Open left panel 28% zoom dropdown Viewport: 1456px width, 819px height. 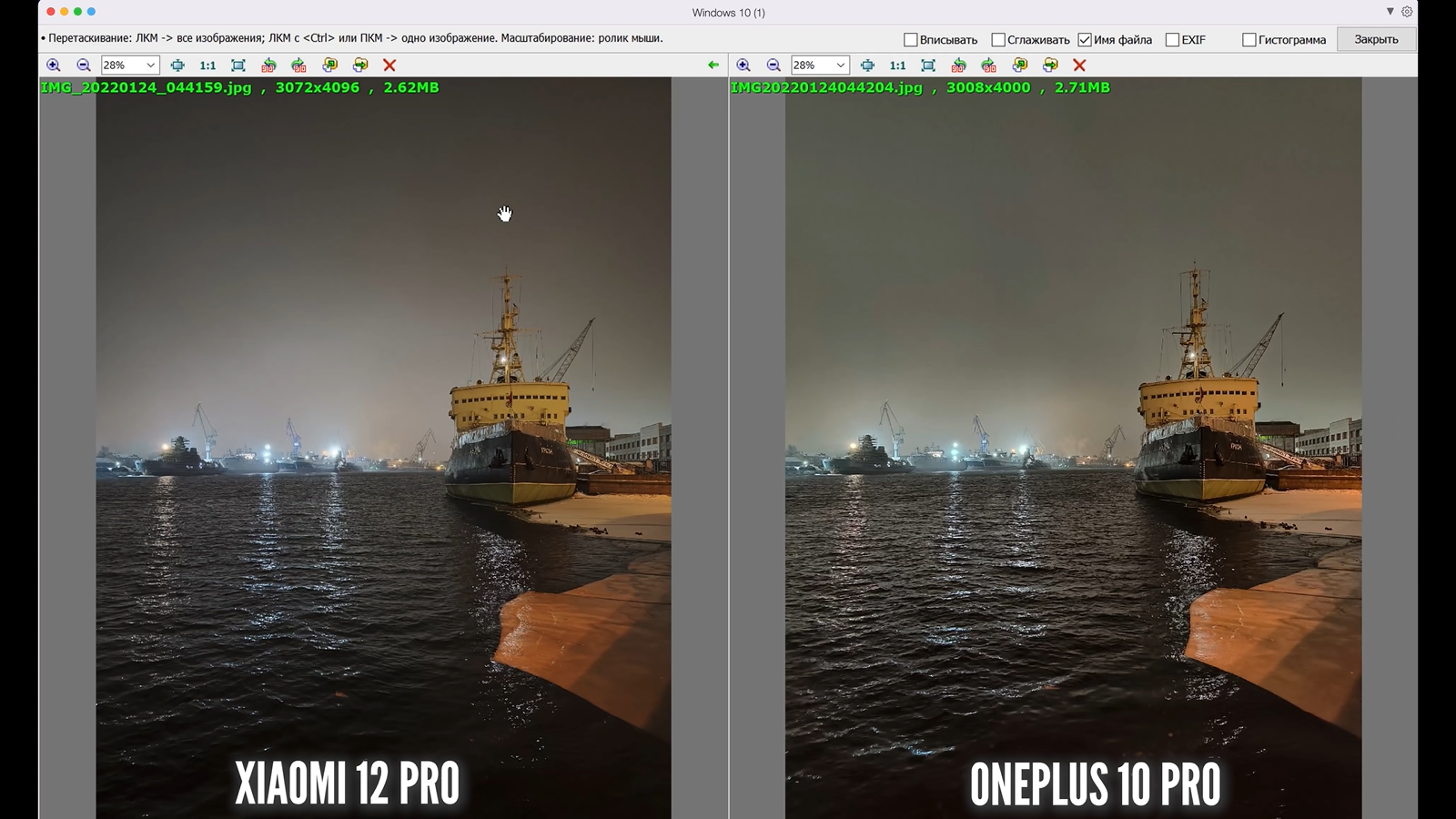tap(150, 66)
